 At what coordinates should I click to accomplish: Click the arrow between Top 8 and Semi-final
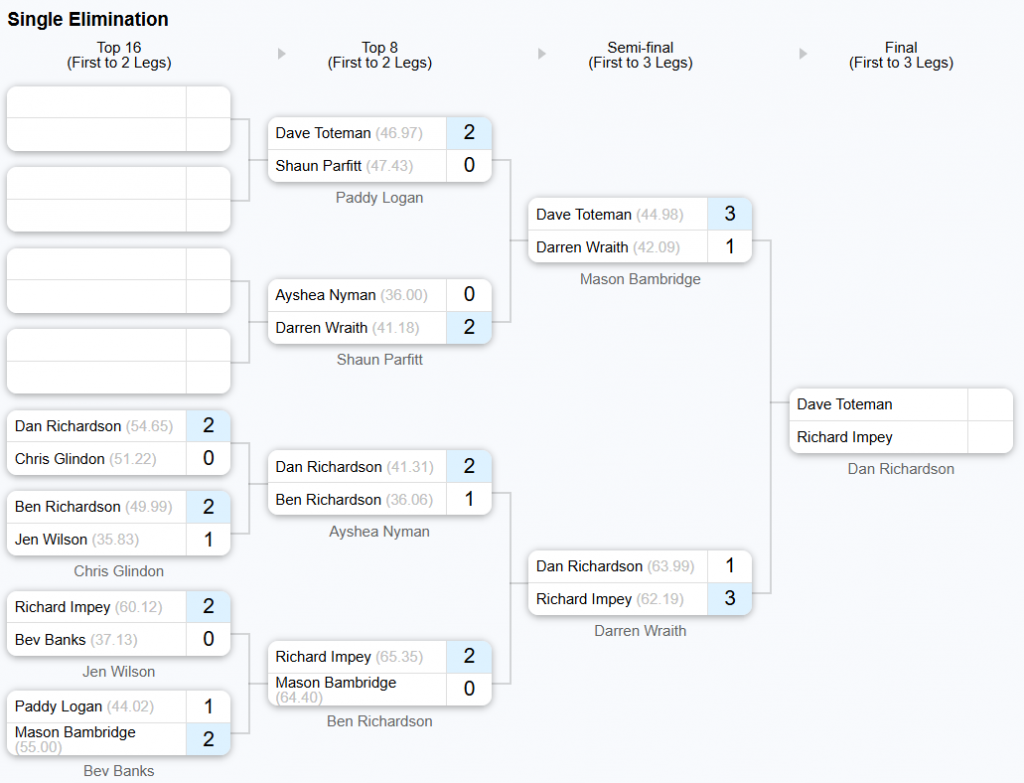542,54
